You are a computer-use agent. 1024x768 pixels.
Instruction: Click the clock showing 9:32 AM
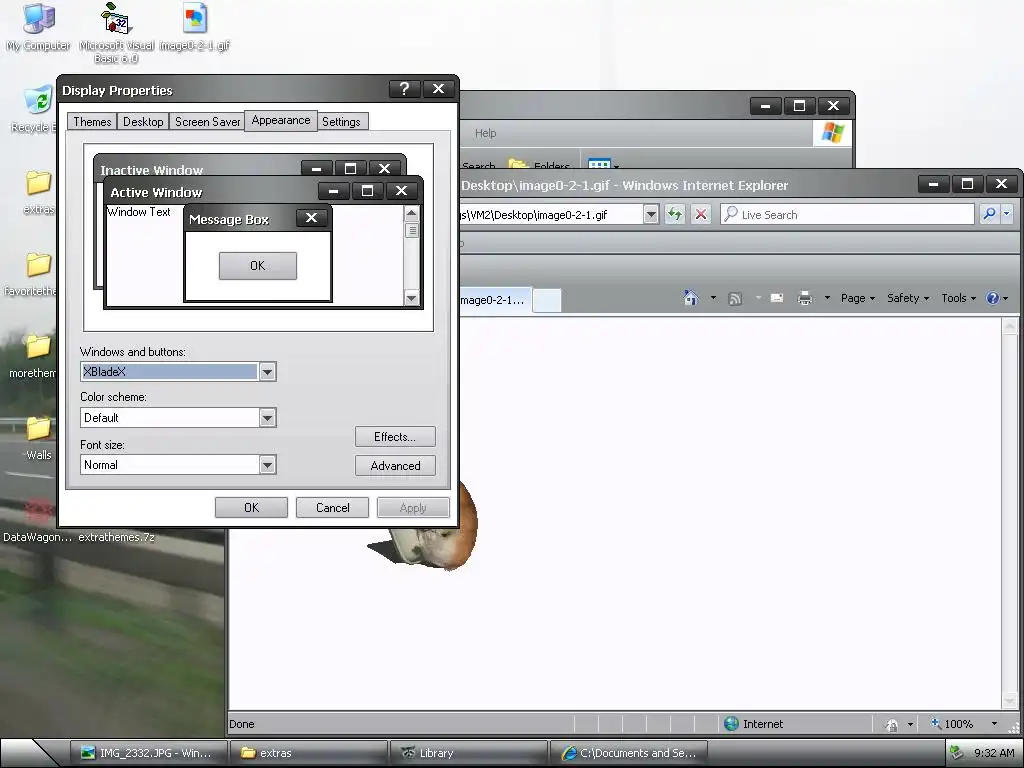(x=994, y=753)
